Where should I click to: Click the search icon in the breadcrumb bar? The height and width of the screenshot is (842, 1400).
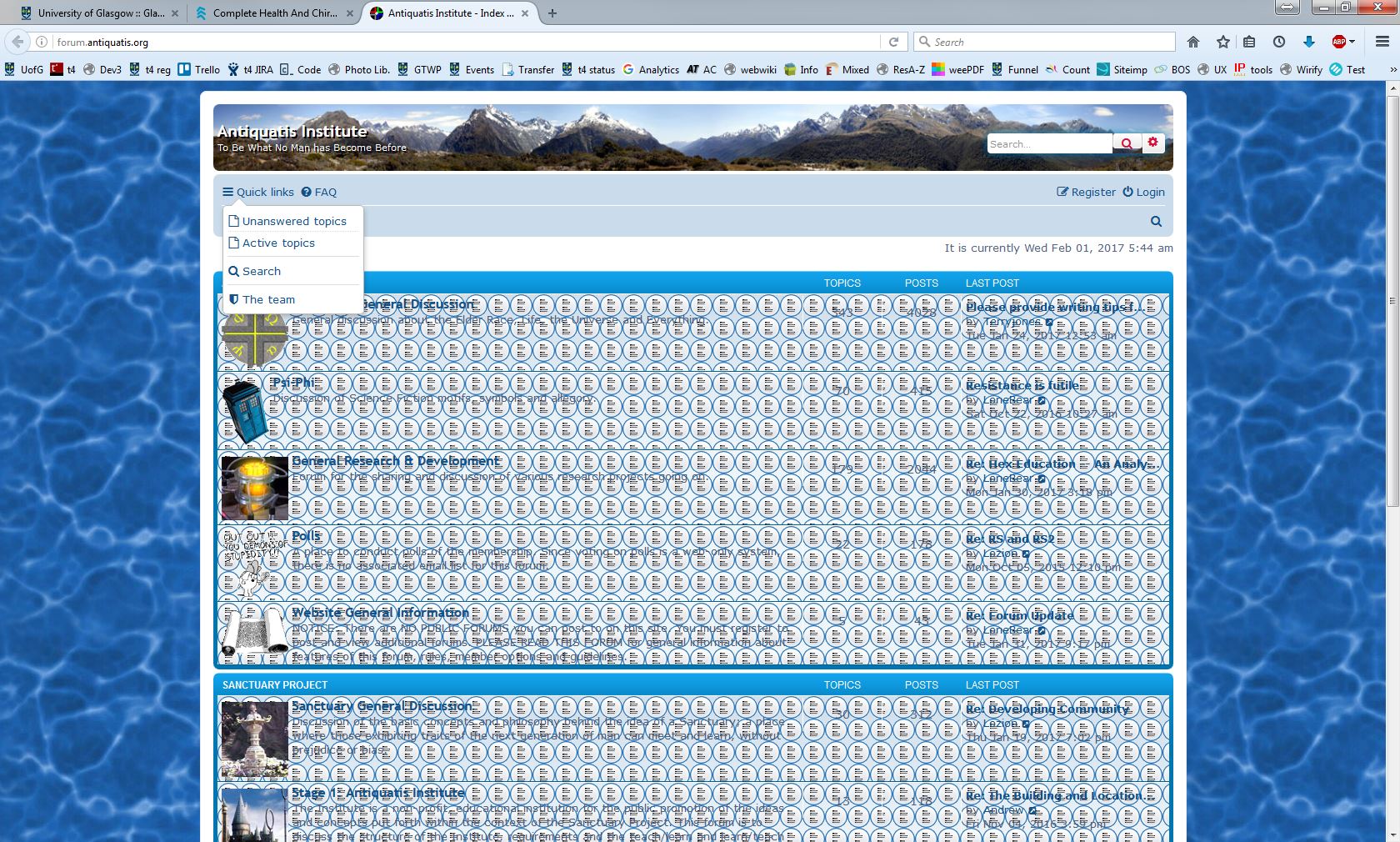pyautogui.click(x=1156, y=222)
